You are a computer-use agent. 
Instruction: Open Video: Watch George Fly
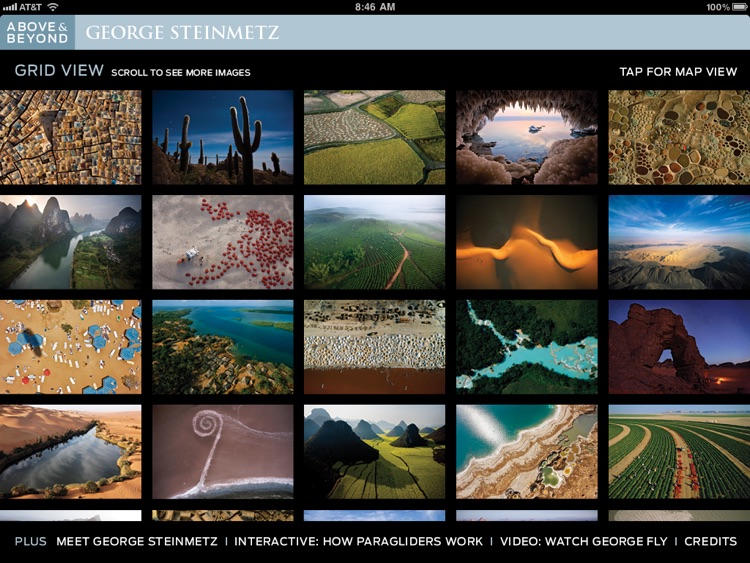coord(584,541)
